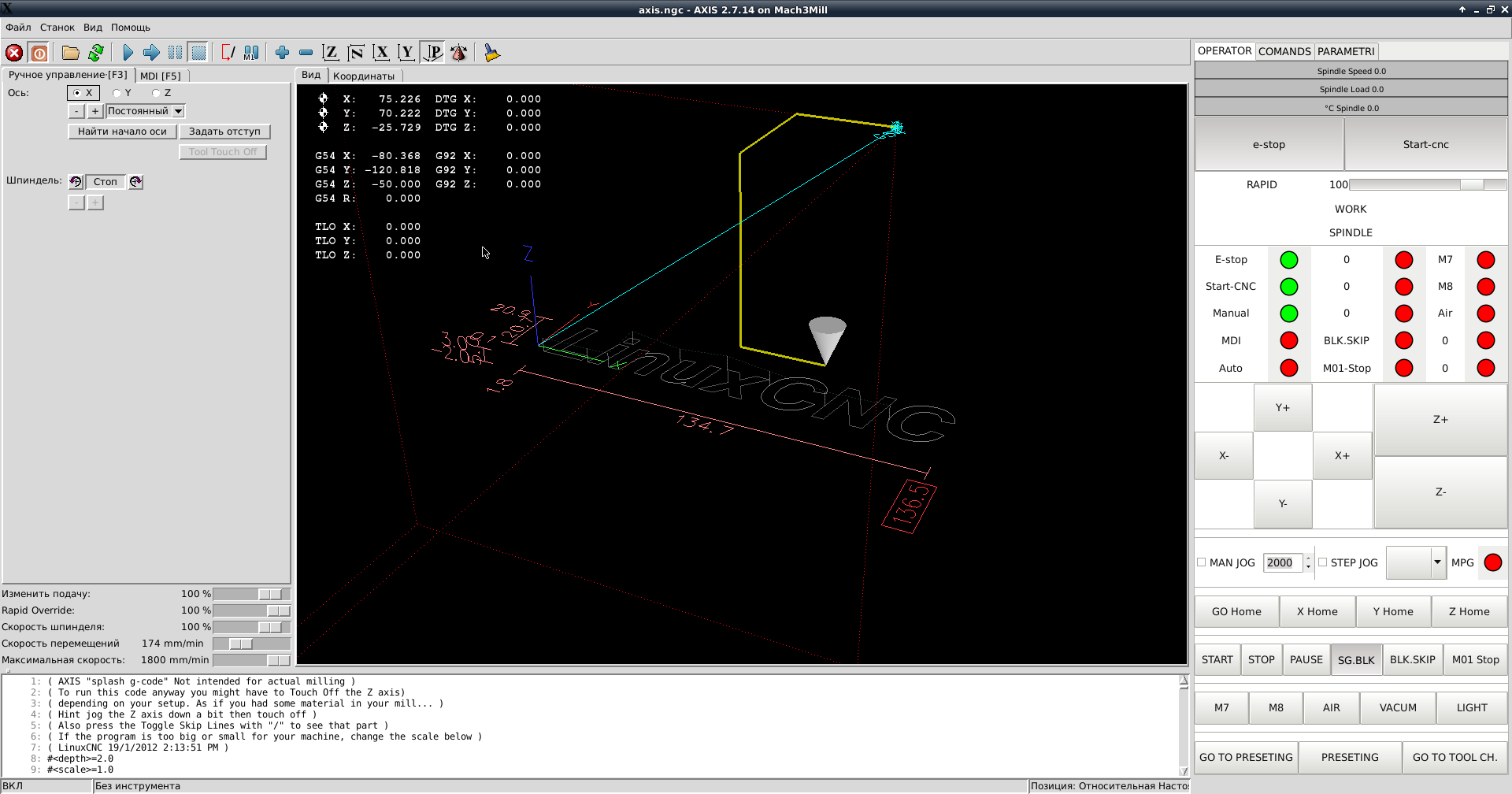The height and width of the screenshot is (794, 1512).
Task: Click the Start-cnc panel button
Action: point(1425,144)
